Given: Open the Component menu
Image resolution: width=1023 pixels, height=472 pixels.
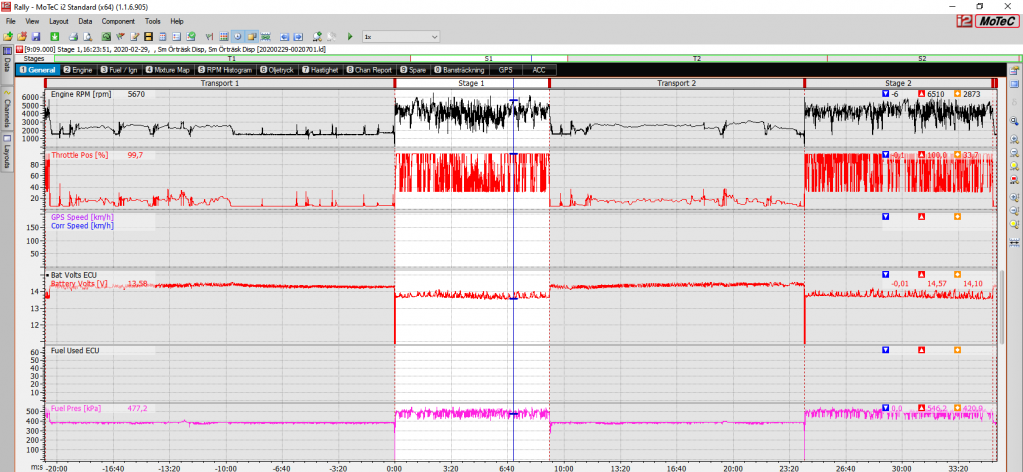Looking at the screenshot, I should point(118,20).
